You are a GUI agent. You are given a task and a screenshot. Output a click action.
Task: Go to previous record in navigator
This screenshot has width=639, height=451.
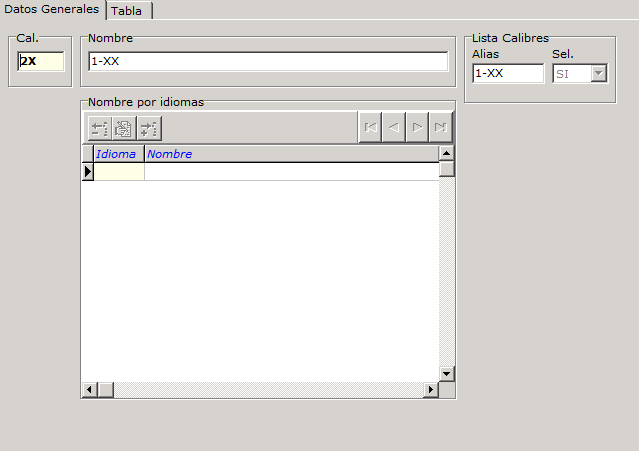point(393,127)
